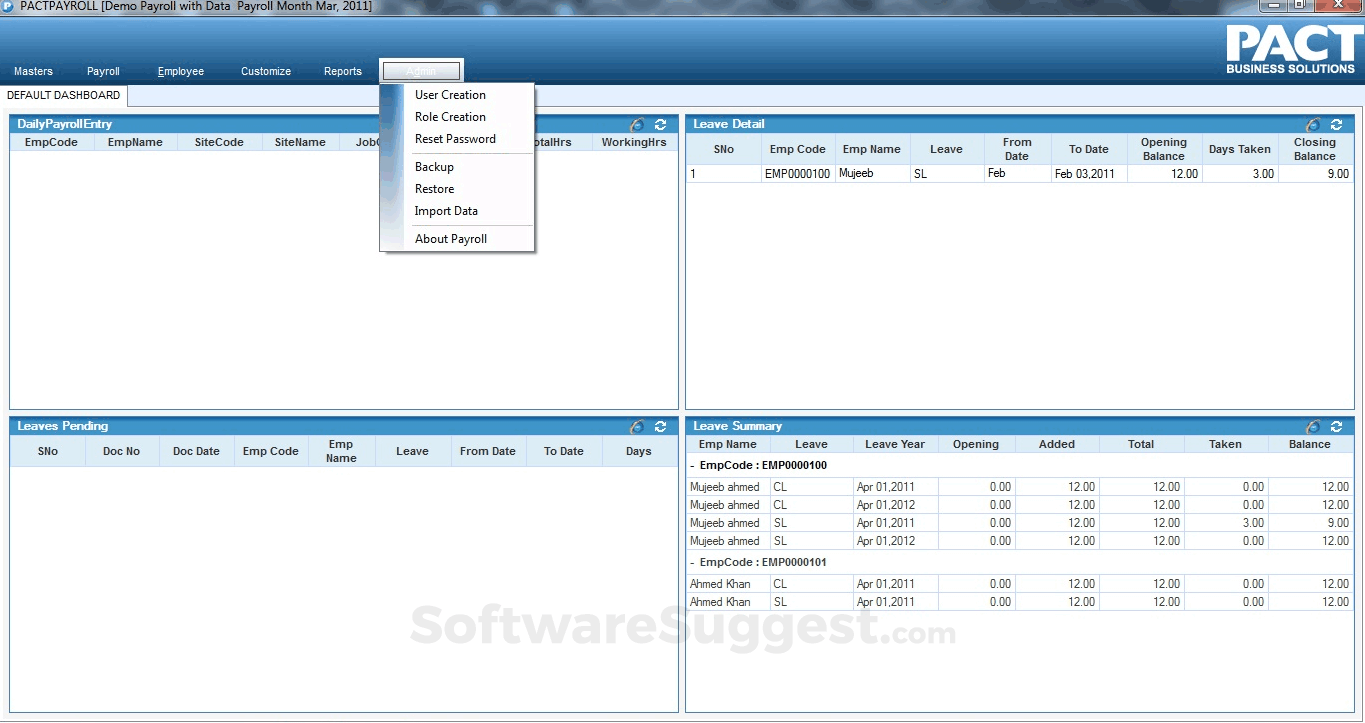
Task: Click the Closing Balance column header
Action: [x=1314, y=149]
